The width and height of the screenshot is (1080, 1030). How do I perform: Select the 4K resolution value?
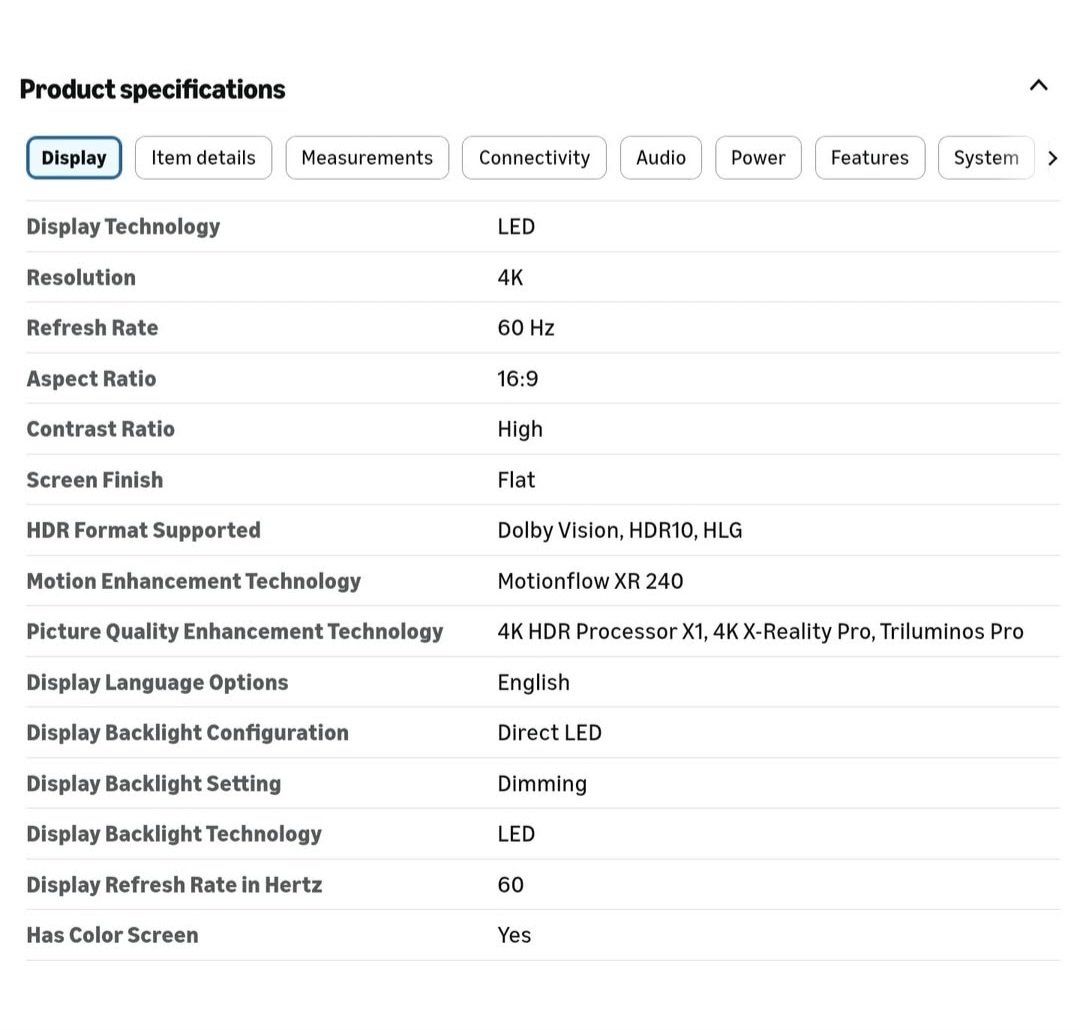point(510,278)
